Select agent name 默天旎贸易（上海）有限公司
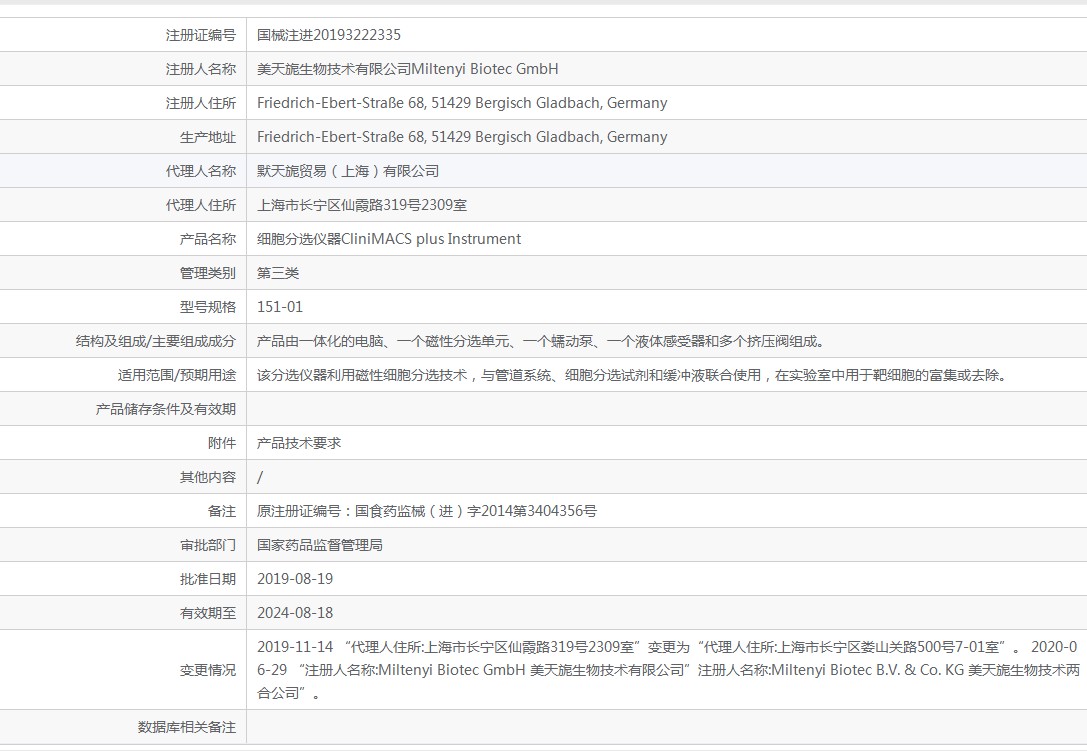 tap(348, 171)
